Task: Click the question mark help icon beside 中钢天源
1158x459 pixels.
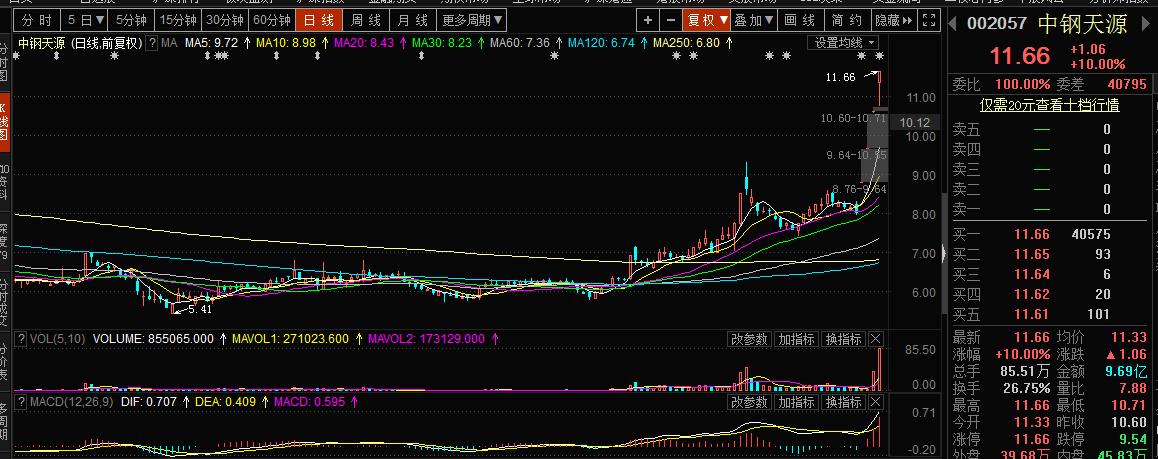Action: (151, 43)
